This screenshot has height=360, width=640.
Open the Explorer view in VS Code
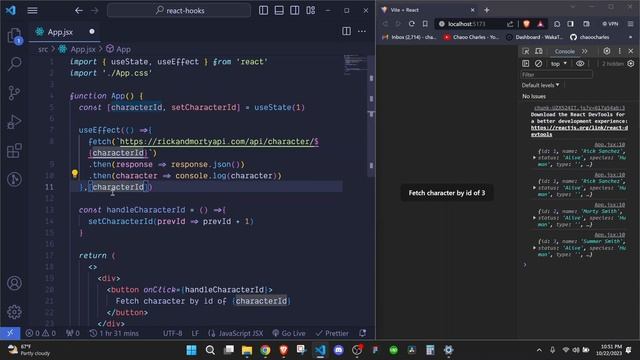[x=14, y=36]
